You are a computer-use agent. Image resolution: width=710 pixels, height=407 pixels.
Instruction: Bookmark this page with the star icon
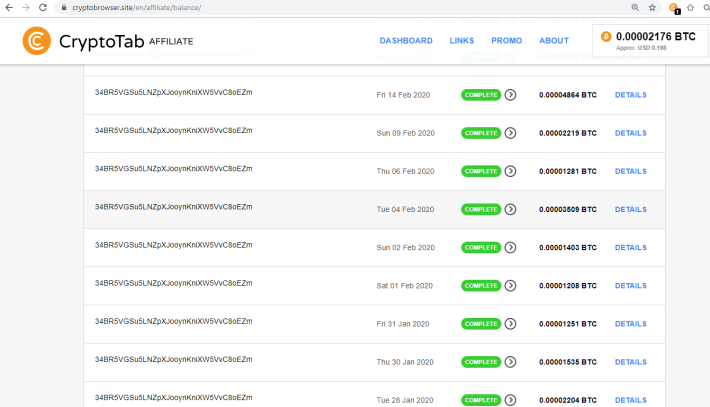652,8
